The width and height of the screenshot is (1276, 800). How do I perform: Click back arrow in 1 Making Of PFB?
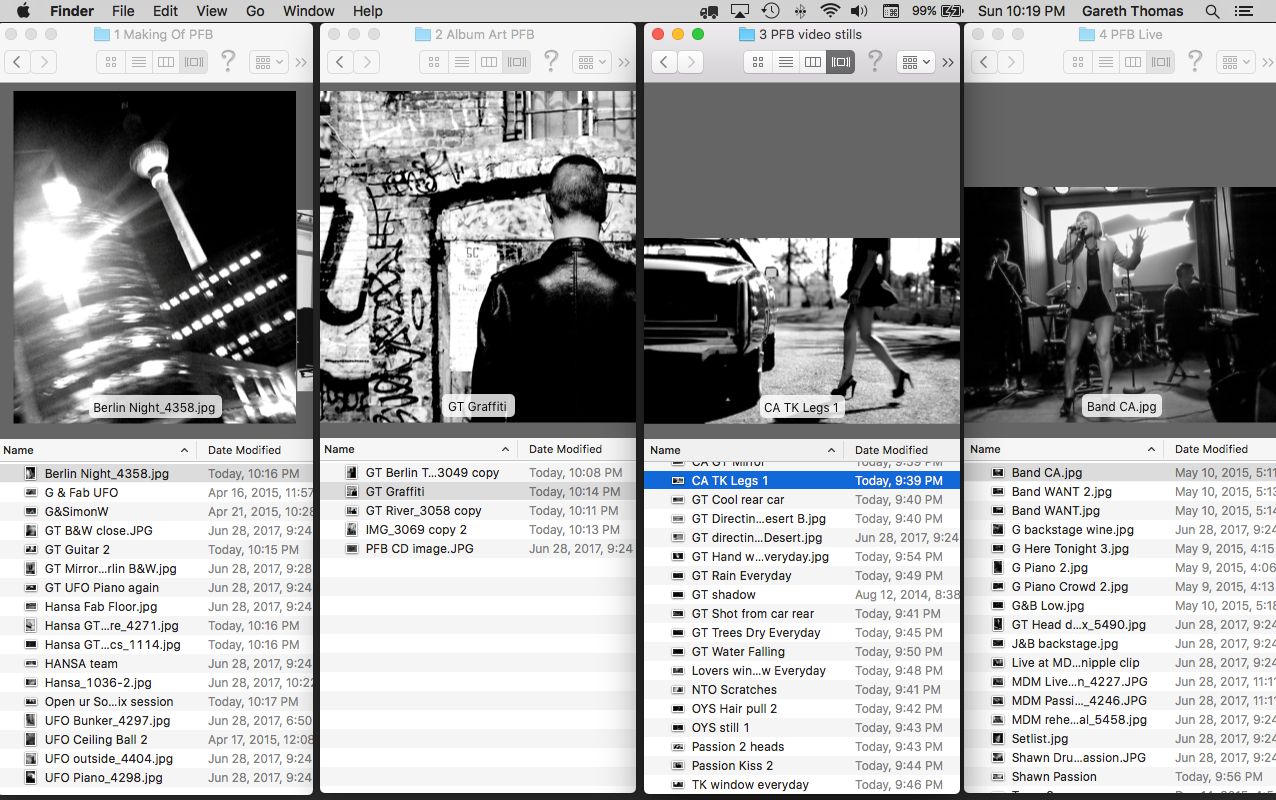(18, 62)
